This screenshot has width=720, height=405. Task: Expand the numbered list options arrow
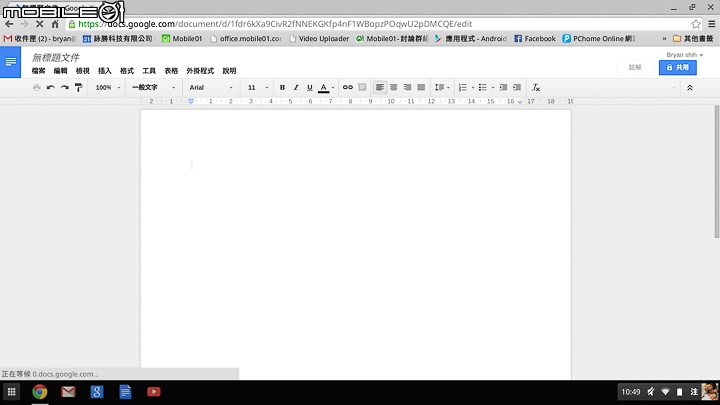[x=472, y=87]
